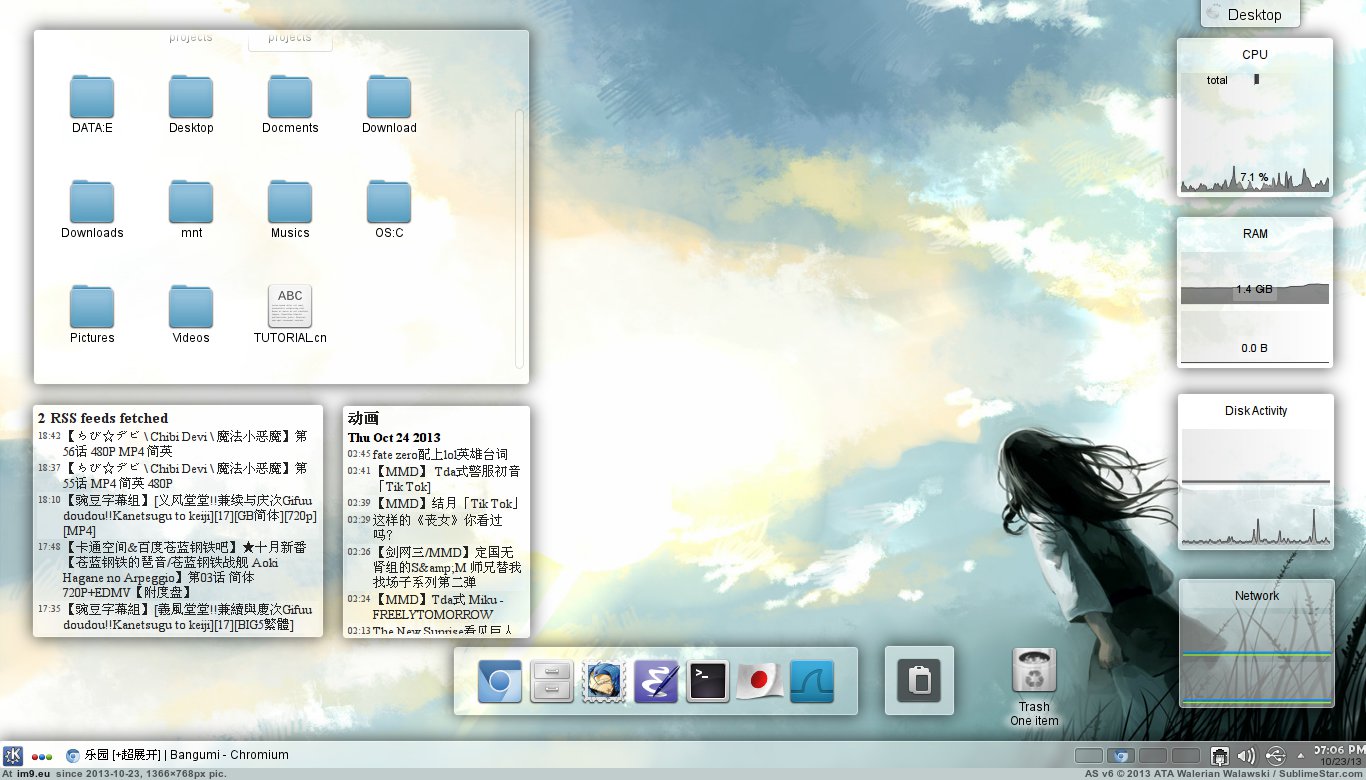The image size is (1366, 780).
Task: Click the Disk Activity monitor widget
Action: (1255, 471)
